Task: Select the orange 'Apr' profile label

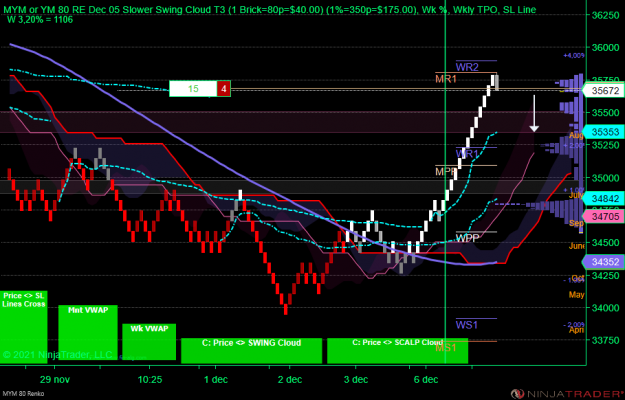Action: coord(577,330)
